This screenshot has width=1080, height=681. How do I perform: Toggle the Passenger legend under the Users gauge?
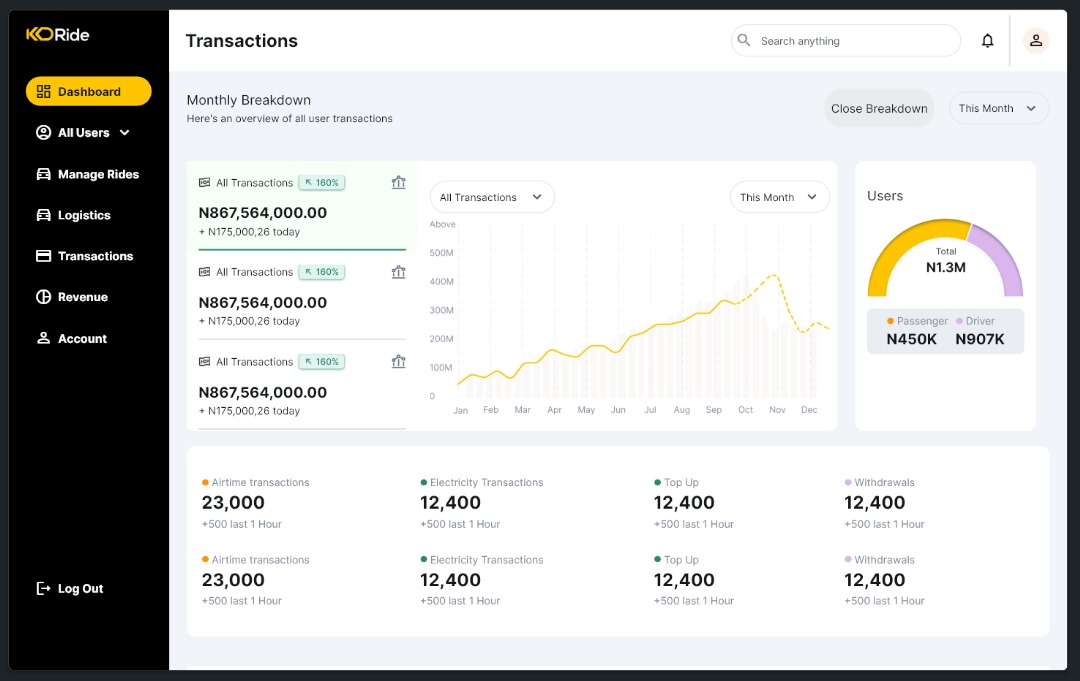[917, 320]
